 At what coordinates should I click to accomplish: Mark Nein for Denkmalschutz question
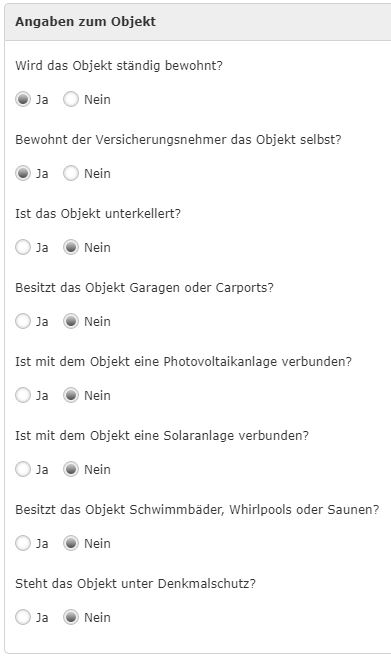click(x=71, y=617)
